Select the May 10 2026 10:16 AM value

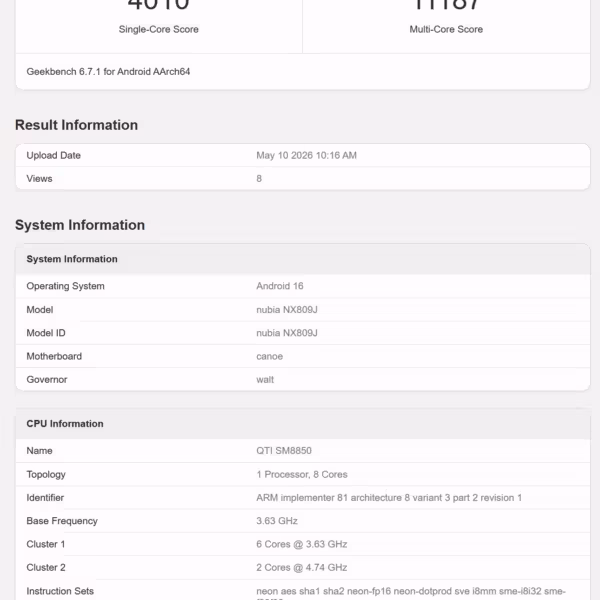tap(307, 155)
